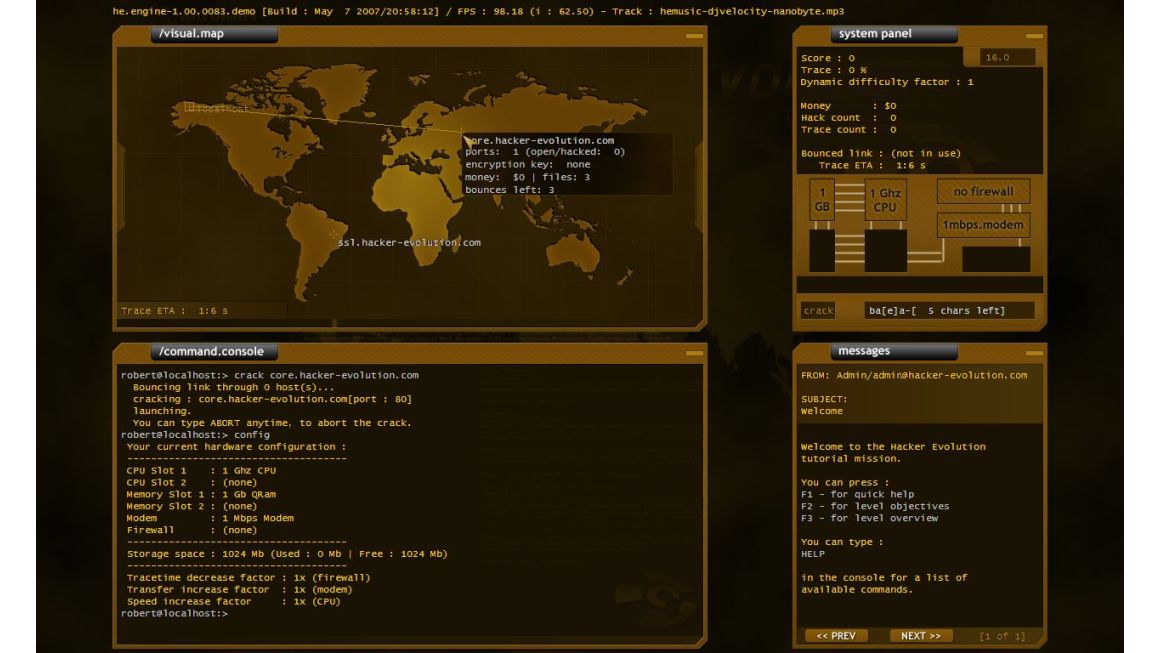
Task: Click the "CPU Slot 1 : 1 Ghz CPU" row
Action: tap(201, 470)
